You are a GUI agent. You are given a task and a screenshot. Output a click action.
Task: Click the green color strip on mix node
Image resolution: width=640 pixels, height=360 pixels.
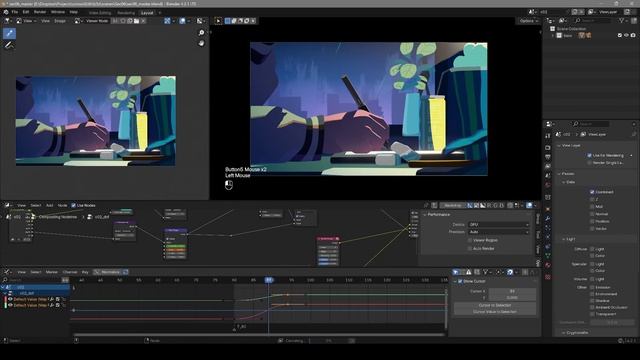tap(176, 246)
